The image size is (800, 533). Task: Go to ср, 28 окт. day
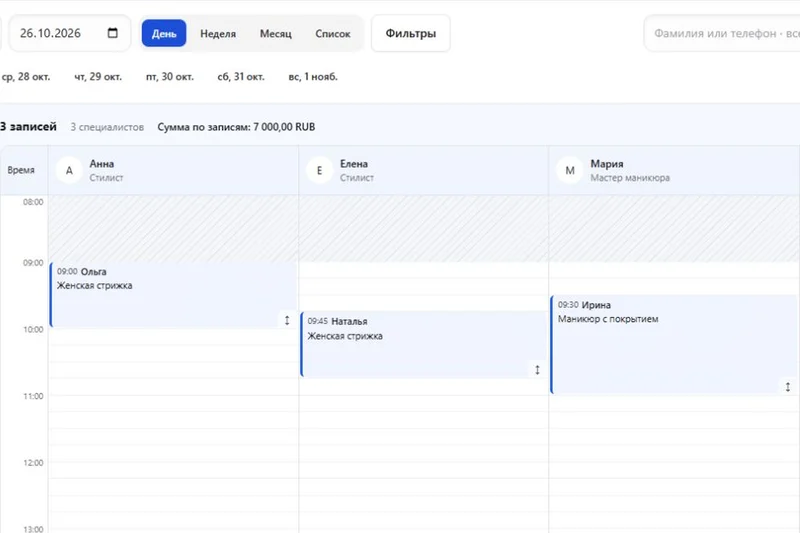click(x=26, y=77)
